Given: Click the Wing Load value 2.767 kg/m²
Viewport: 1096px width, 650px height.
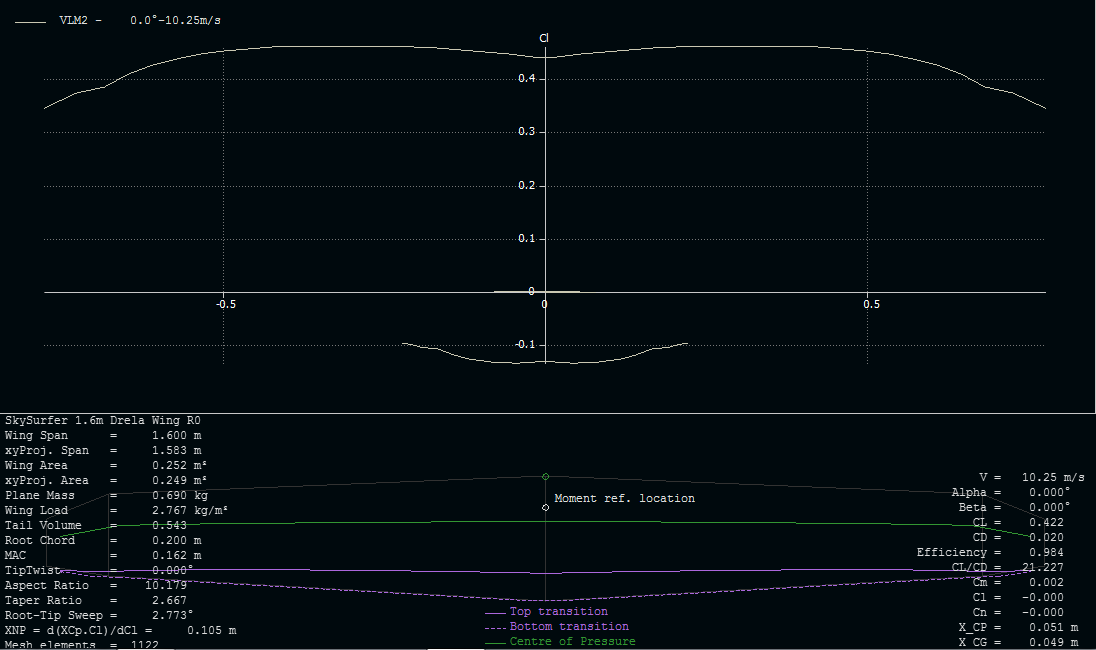Looking at the screenshot, I should coord(190,511).
